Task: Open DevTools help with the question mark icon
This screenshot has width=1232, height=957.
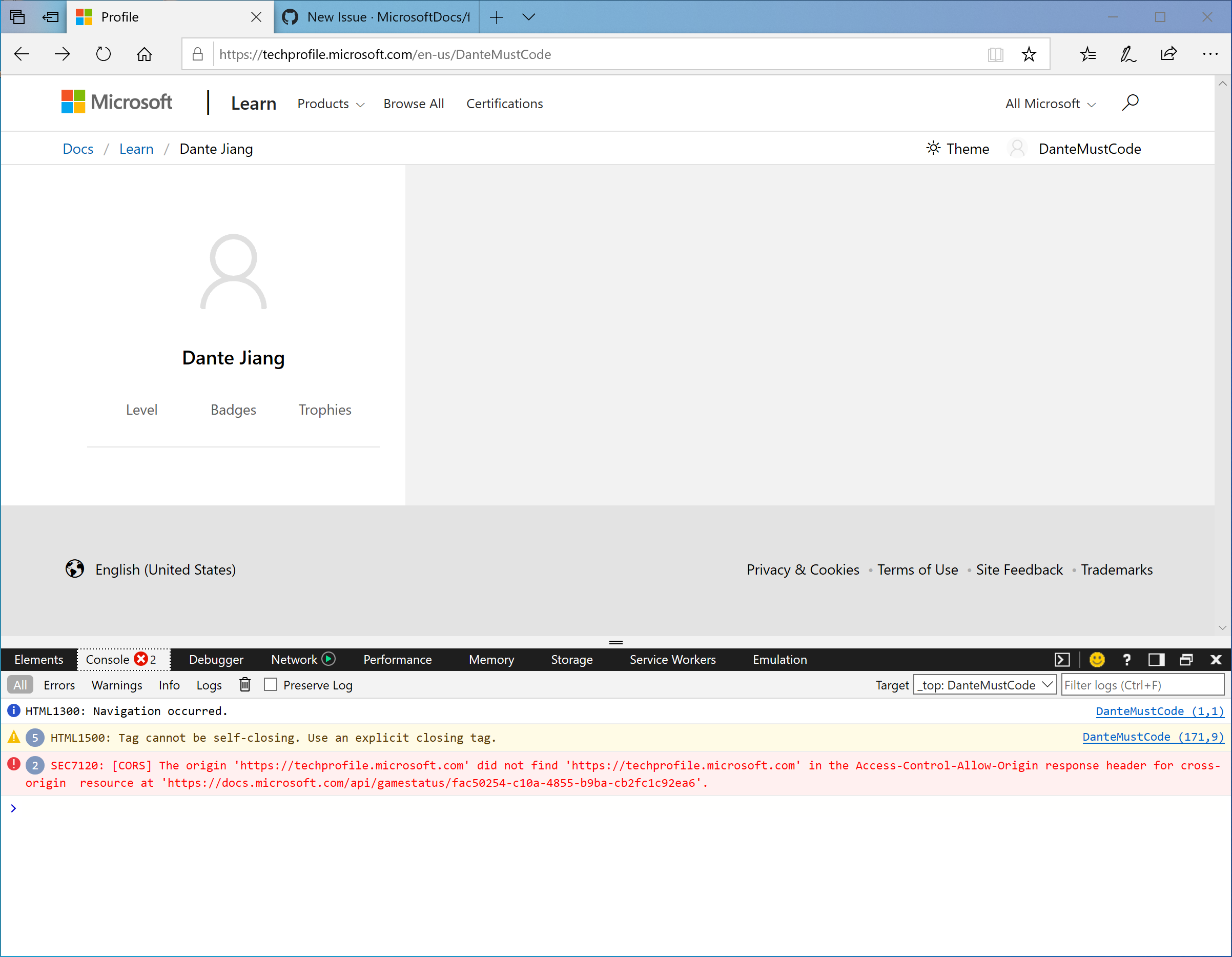Action: coord(1126,660)
